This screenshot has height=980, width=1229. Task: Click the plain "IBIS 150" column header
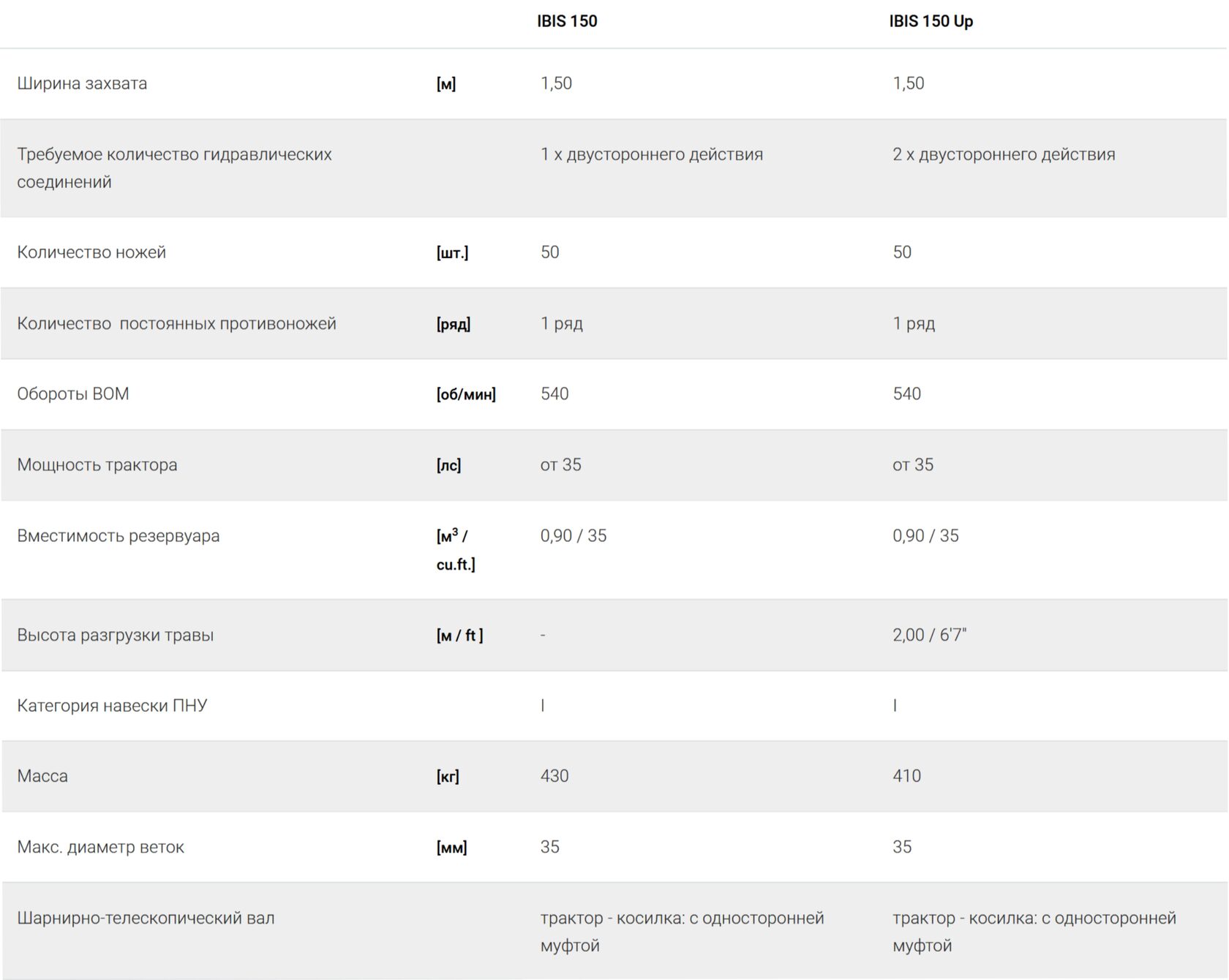567,21
